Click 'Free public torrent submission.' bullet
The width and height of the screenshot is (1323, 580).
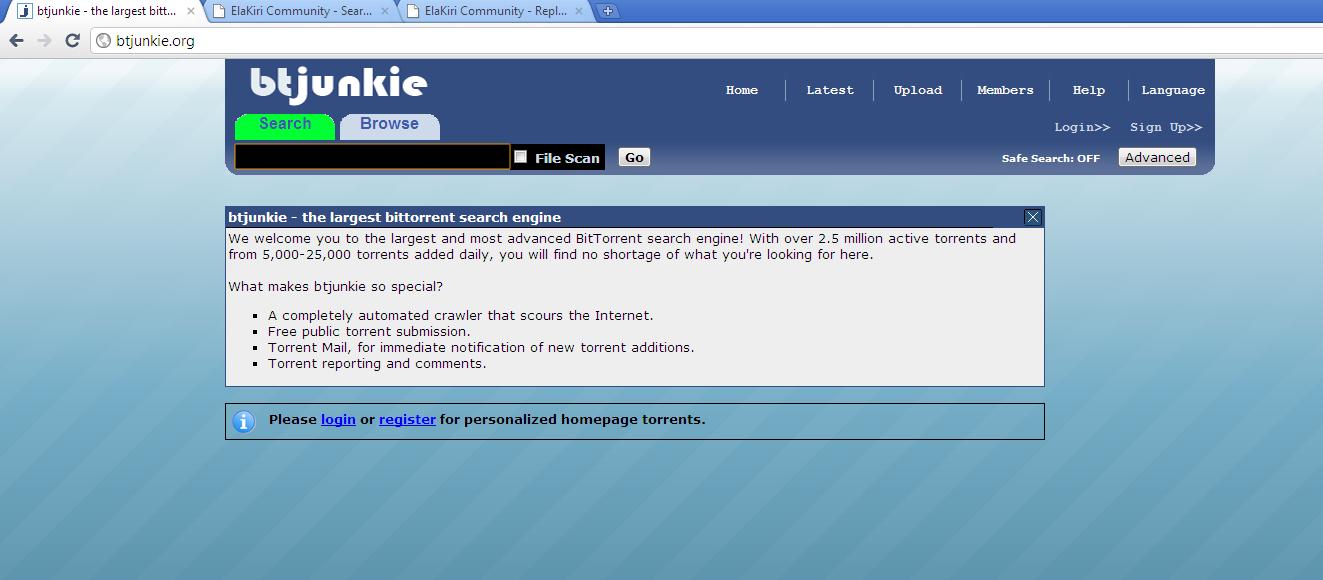[369, 331]
